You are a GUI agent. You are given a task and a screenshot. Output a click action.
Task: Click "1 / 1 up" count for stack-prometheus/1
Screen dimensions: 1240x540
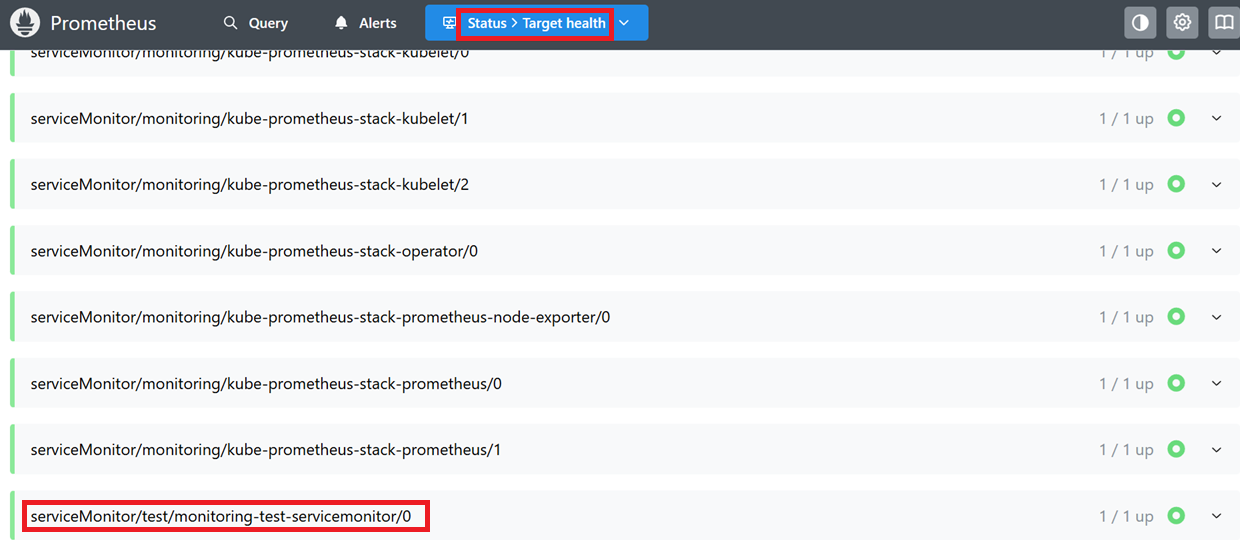[1126, 450]
